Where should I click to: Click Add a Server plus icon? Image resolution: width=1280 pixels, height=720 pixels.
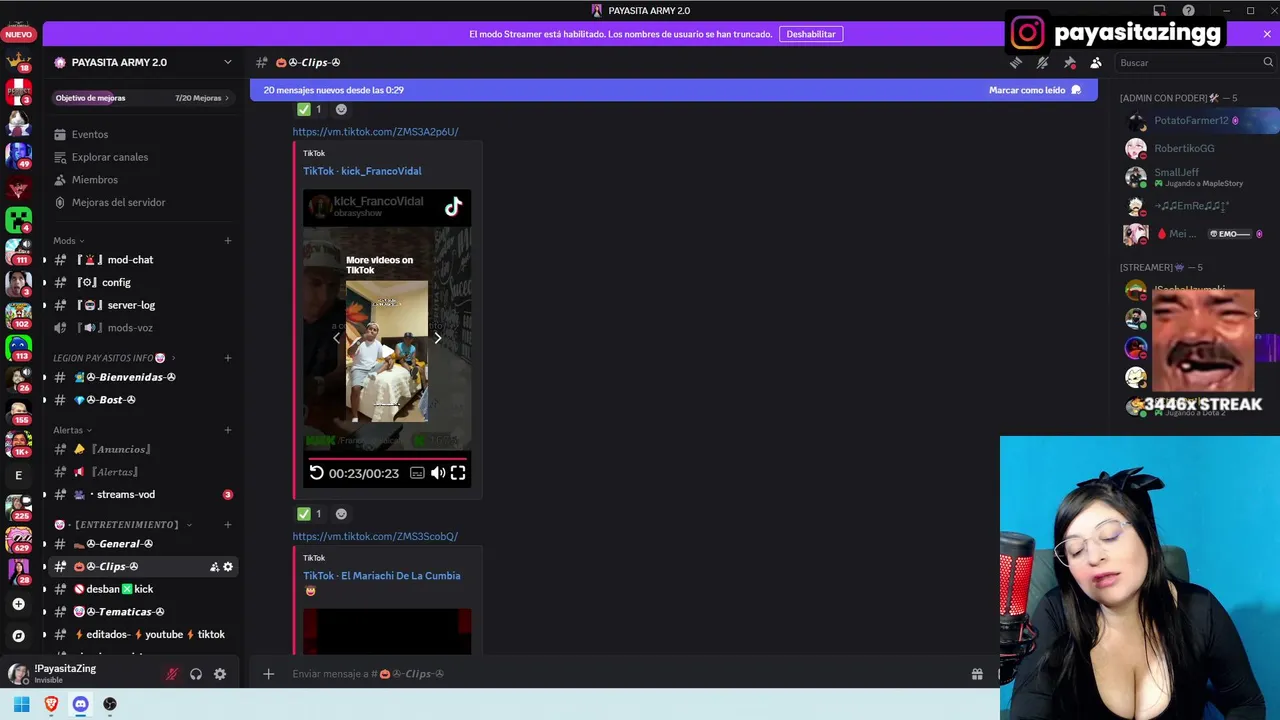coord(18,604)
